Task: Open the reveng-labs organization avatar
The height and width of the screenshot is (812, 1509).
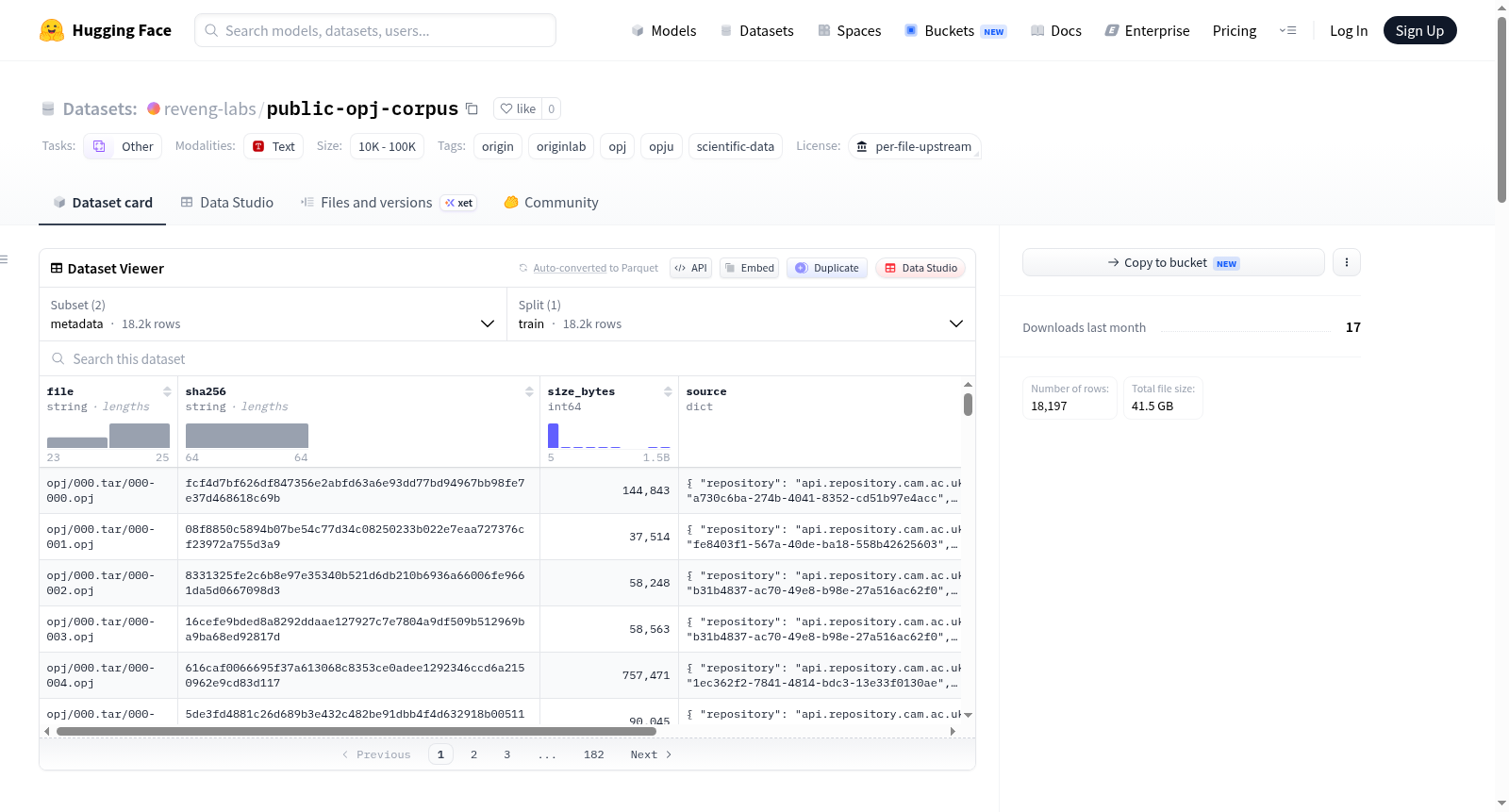Action: (x=154, y=108)
